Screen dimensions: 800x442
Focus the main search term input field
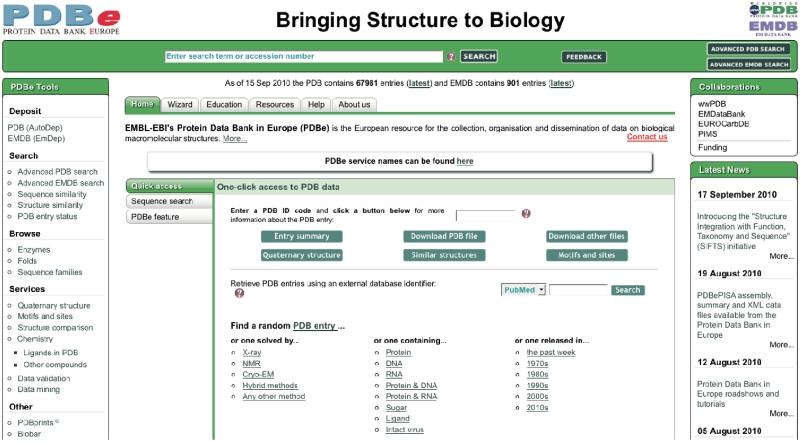click(x=304, y=57)
